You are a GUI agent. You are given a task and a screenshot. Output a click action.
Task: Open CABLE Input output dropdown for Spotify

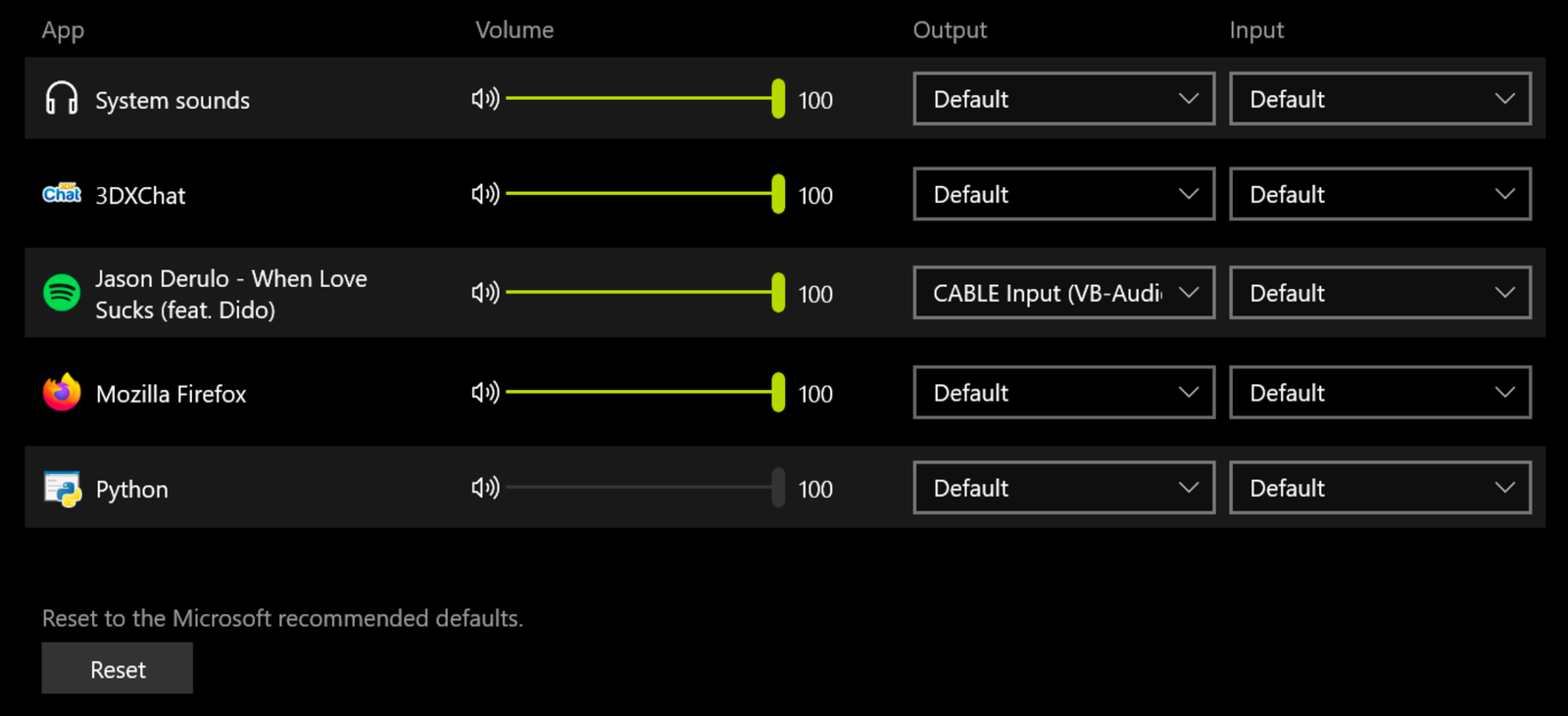[x=1063, y=293]
